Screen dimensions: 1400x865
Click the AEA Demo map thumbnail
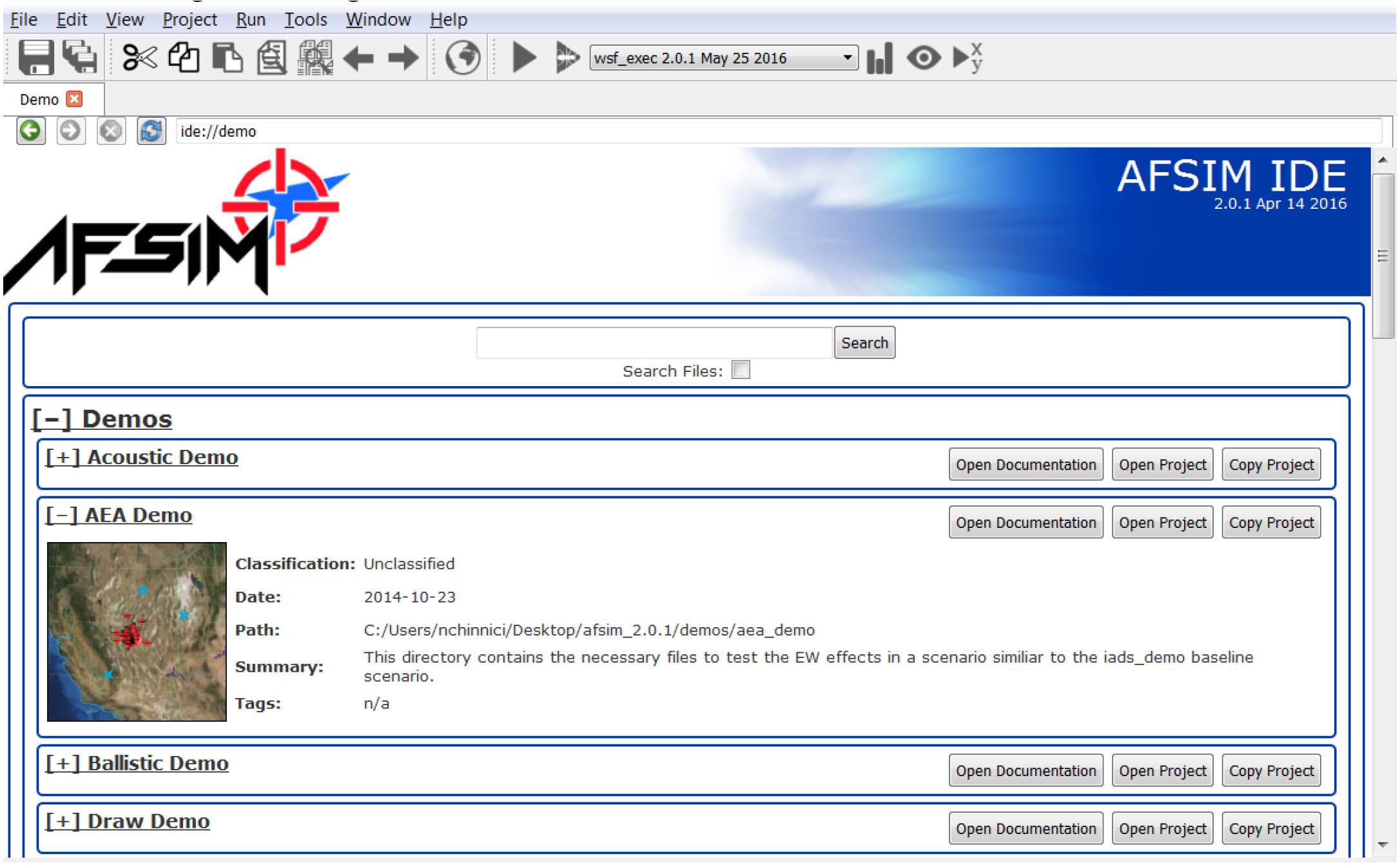[x=137, y=632]
